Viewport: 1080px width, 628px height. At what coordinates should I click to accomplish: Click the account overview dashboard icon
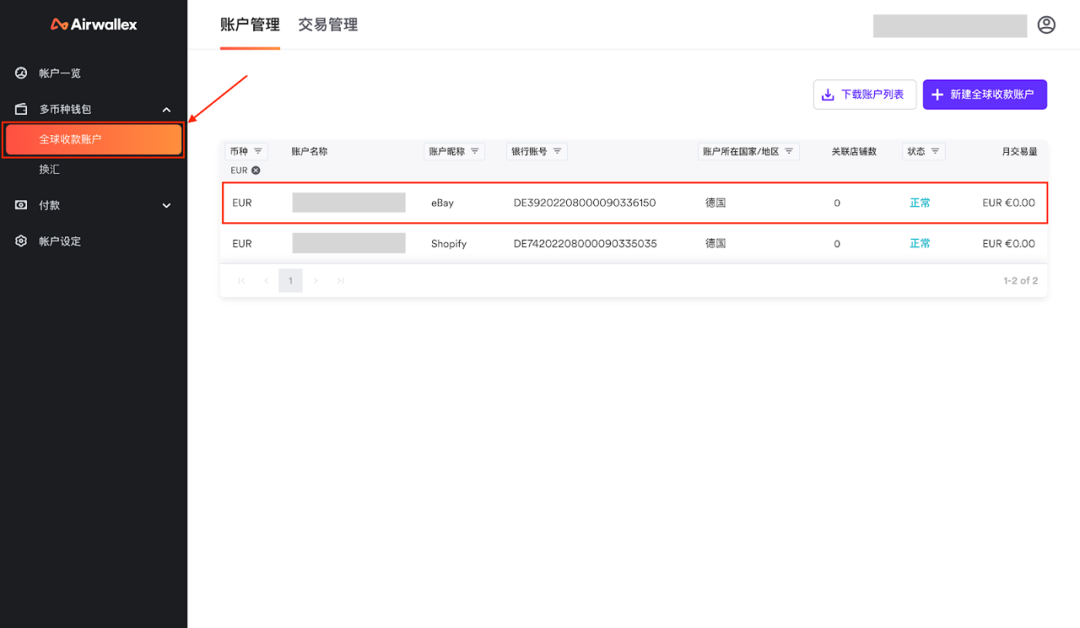click(21, 73)
